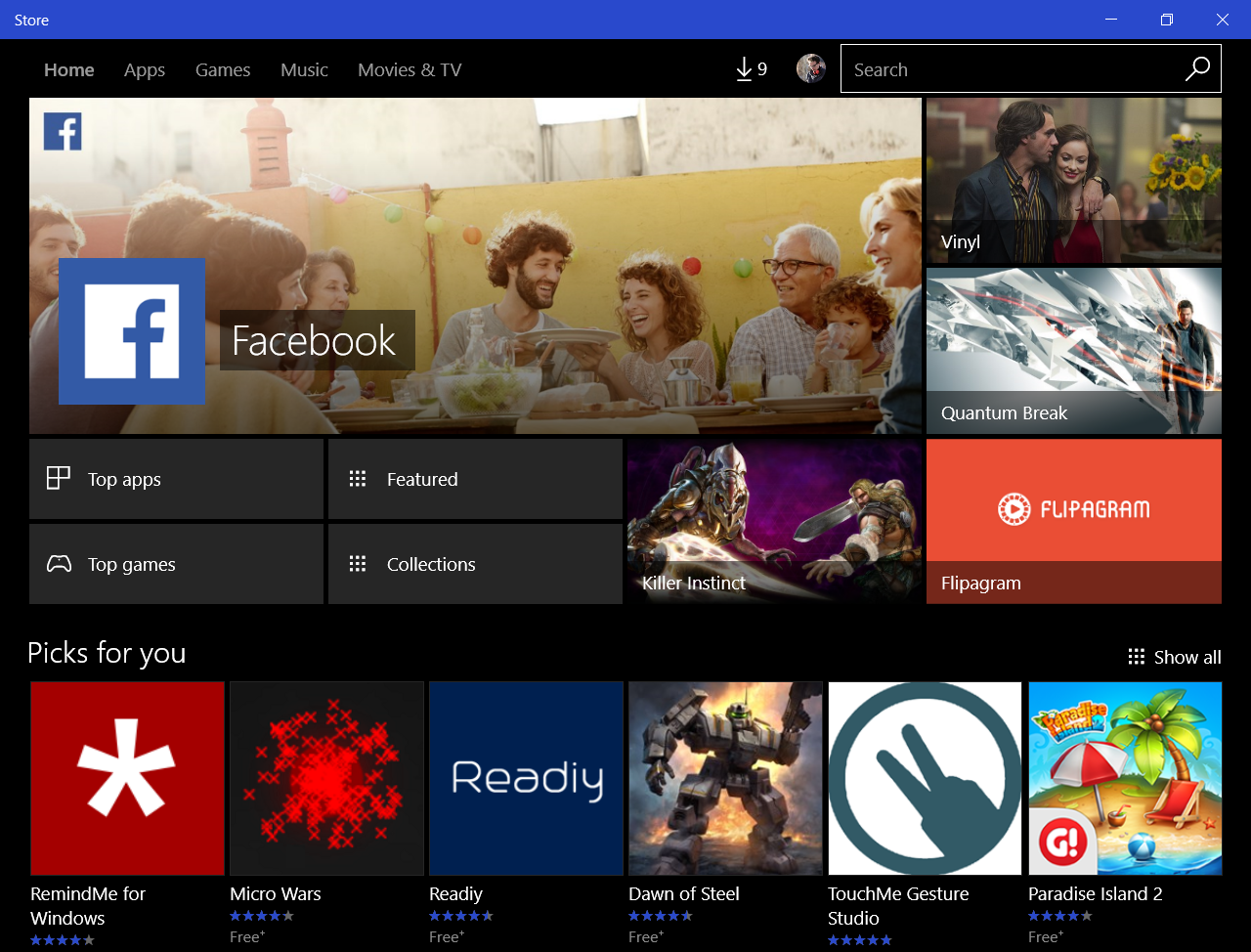Click the Picks for you heading

[x=107, y=653]
